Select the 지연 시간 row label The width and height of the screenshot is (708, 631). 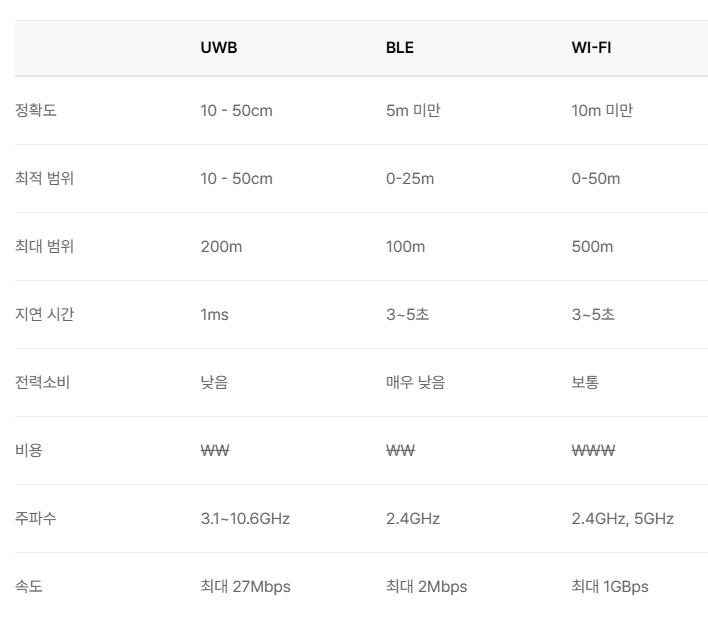point(45,314)
